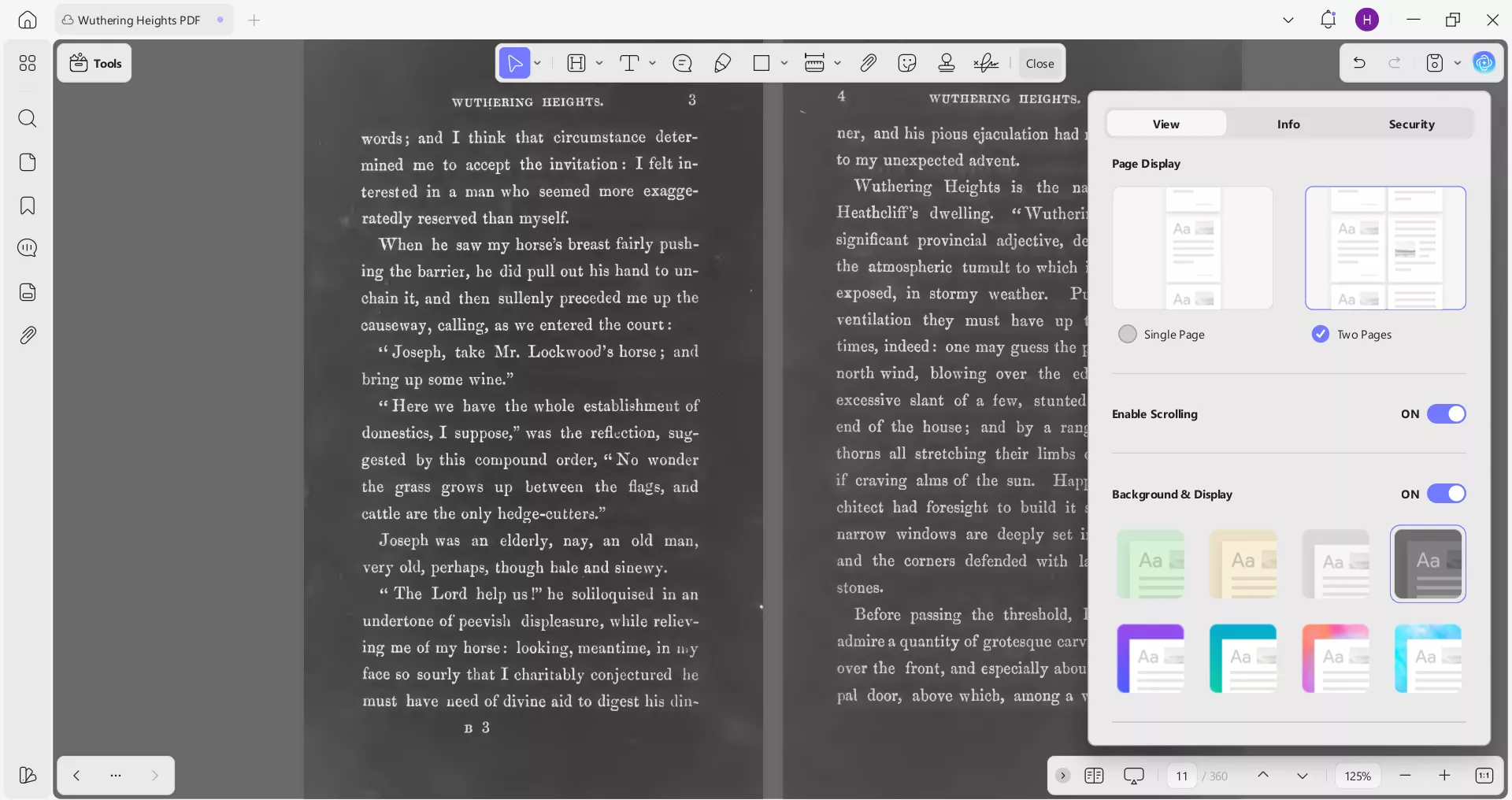Open the thumbnails grid panel in sidebar
Screen dimensions: 1512x800
(28, 63)
